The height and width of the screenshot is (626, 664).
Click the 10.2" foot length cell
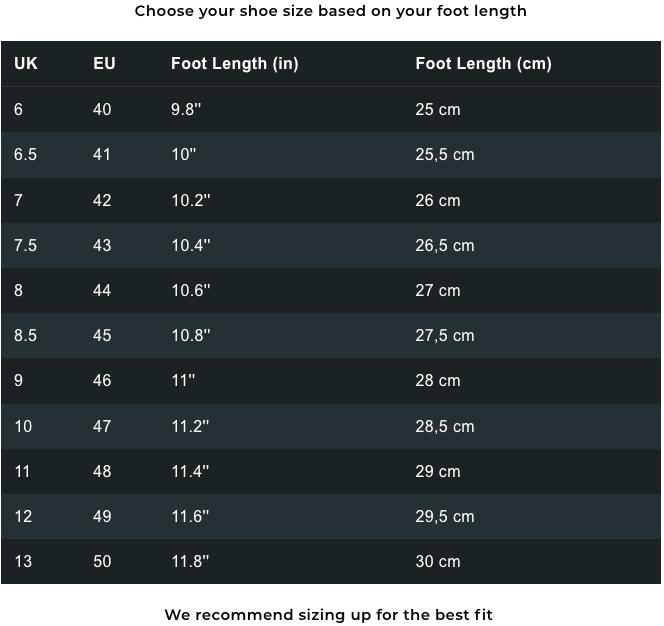click(191, 200)
